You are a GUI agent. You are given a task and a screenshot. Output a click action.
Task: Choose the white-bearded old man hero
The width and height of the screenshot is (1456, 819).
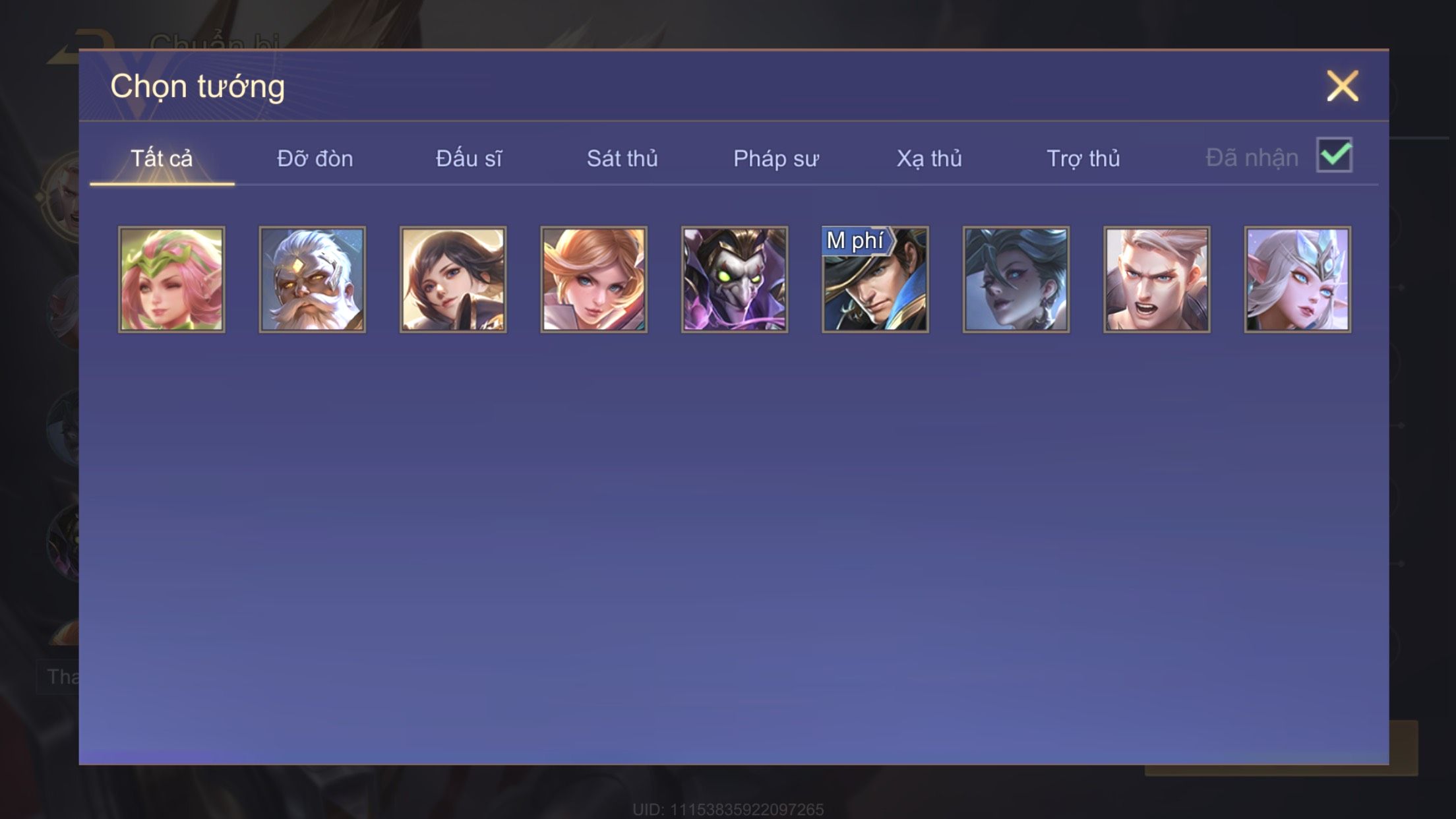click(x=312, y=280)
